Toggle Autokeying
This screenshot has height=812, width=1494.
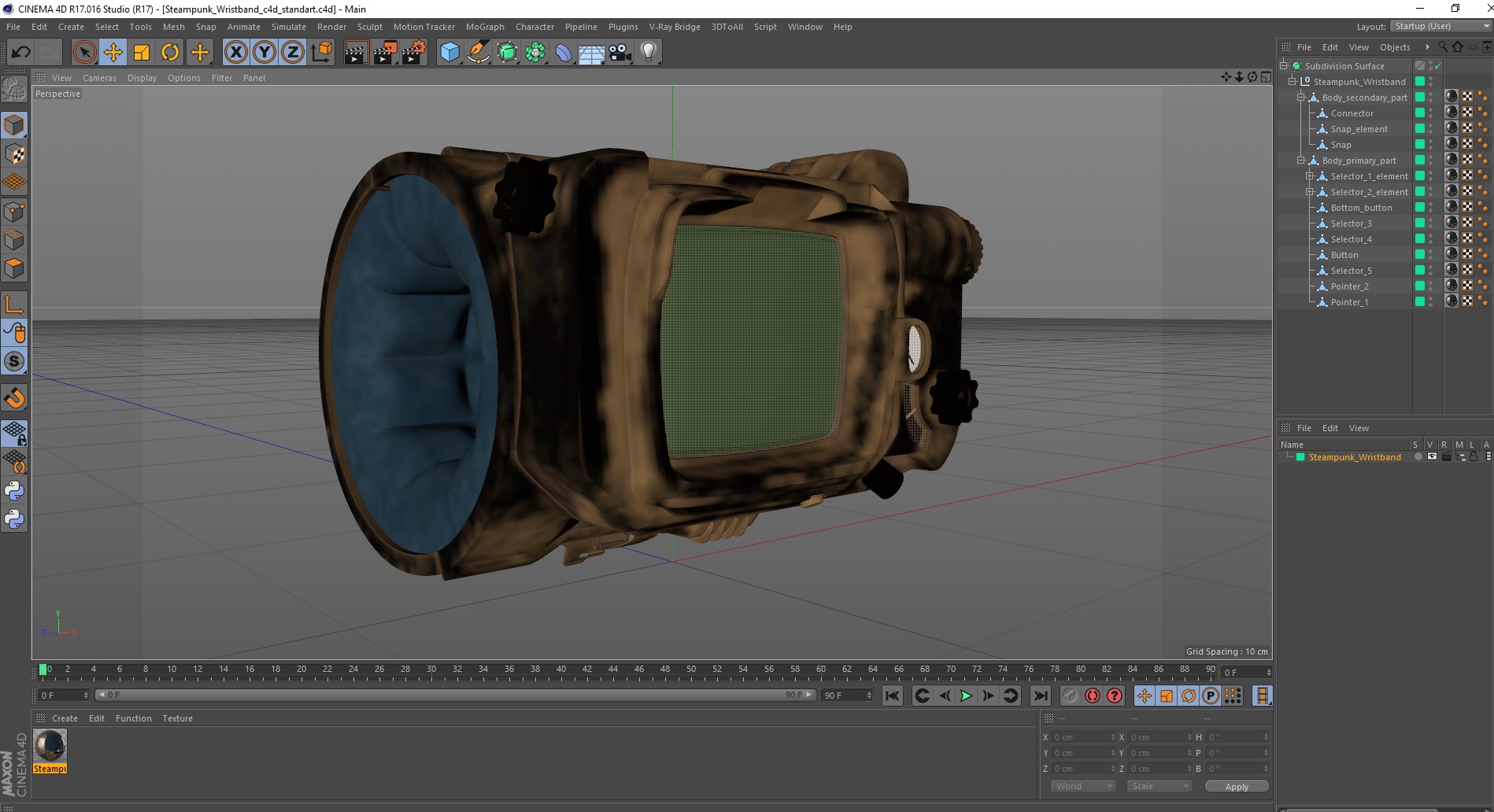point(1093,696)
